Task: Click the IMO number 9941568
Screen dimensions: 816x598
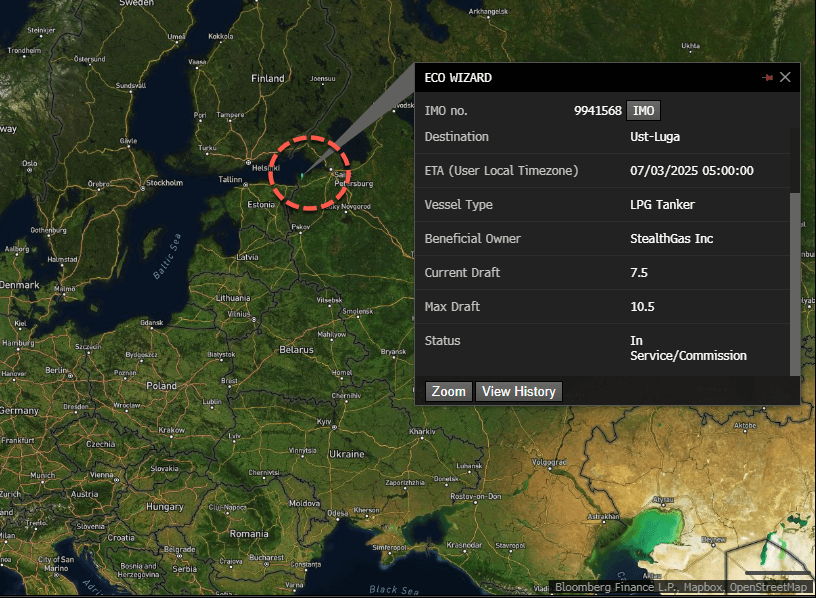Action: pos(597,111)
